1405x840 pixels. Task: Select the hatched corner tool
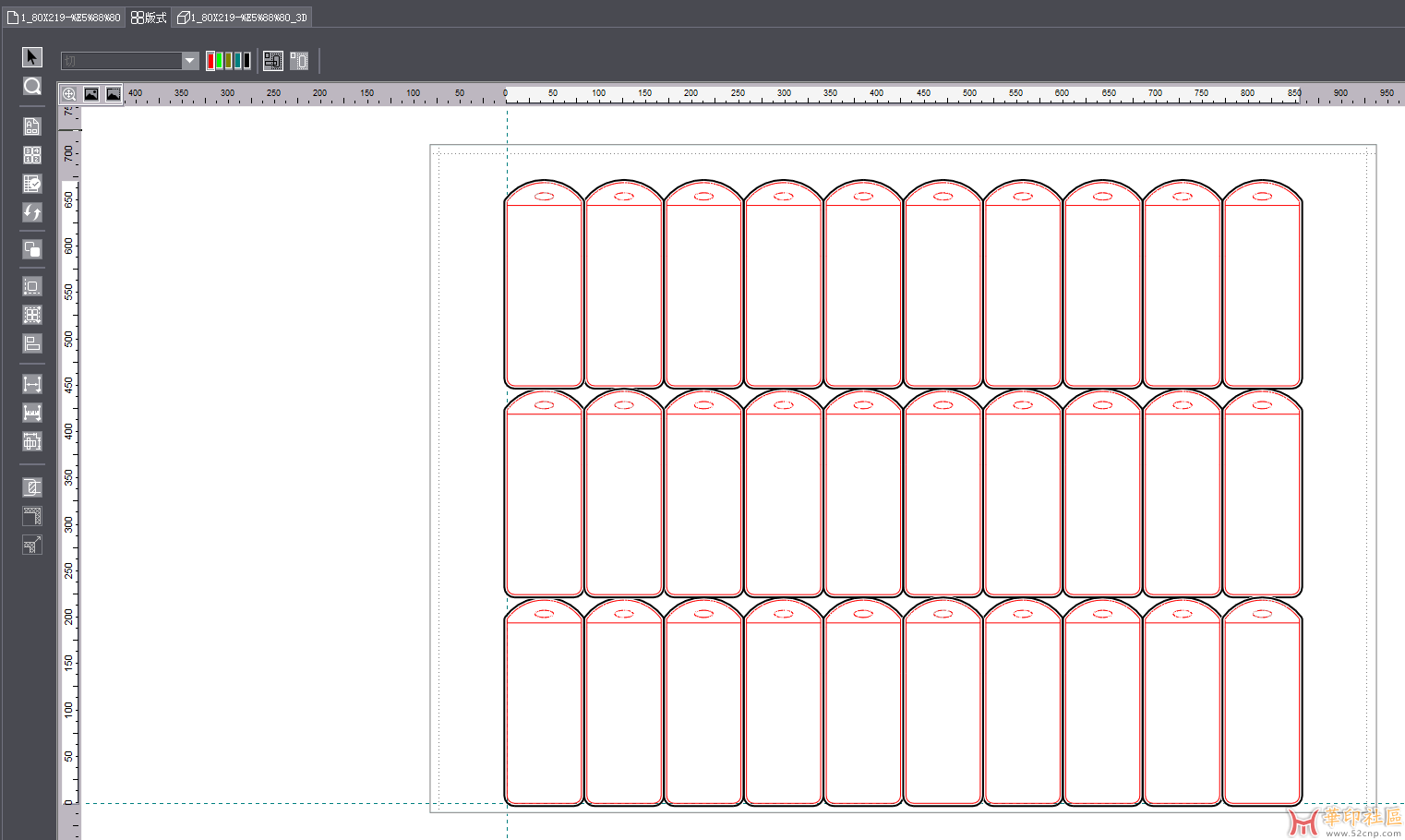(x=32, y=516)
